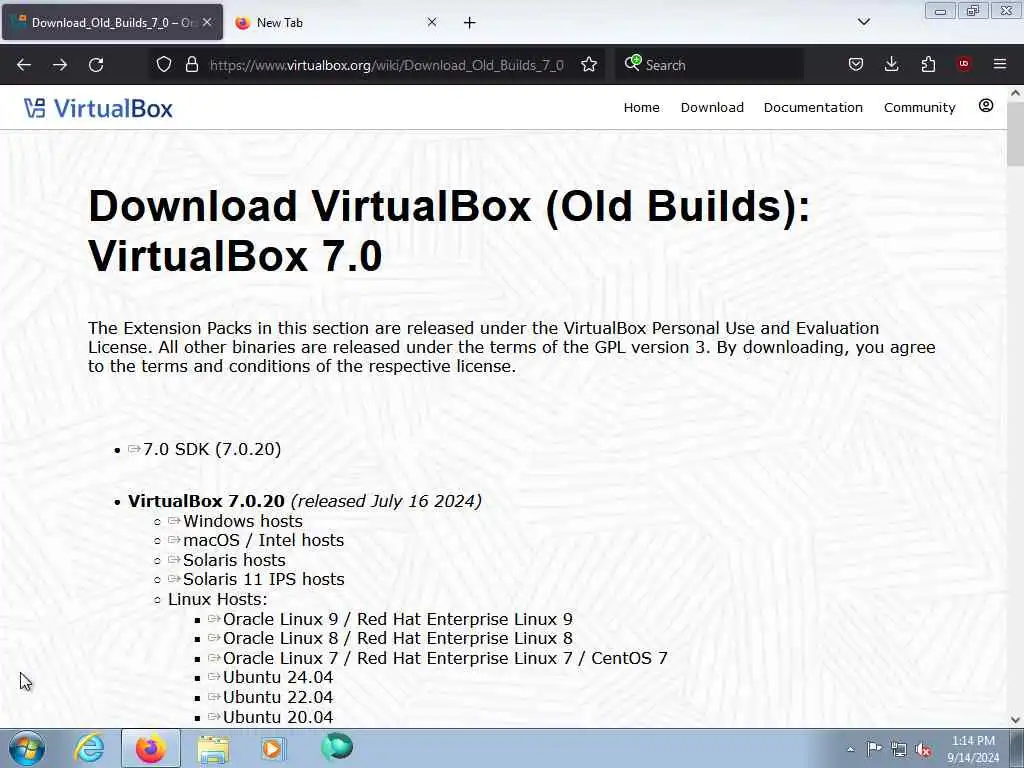This screenshot has width=1024, height=768.
Task: Open tracking protection shield icon
Action: (x=164, y=64)
